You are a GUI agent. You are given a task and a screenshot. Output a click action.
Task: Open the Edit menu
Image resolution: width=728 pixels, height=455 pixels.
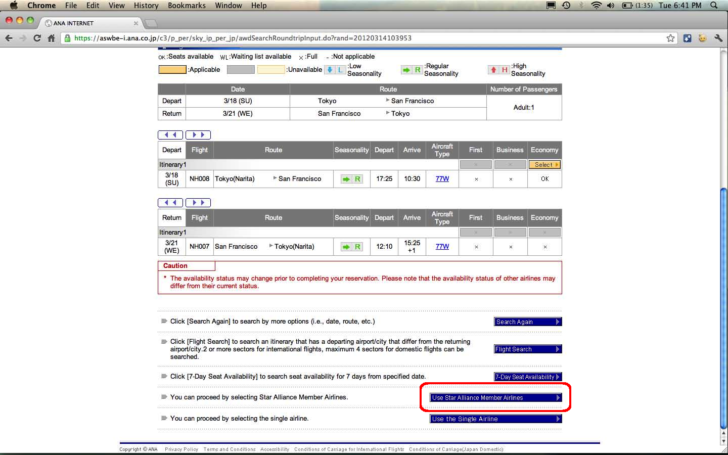(x=92, y=6)
